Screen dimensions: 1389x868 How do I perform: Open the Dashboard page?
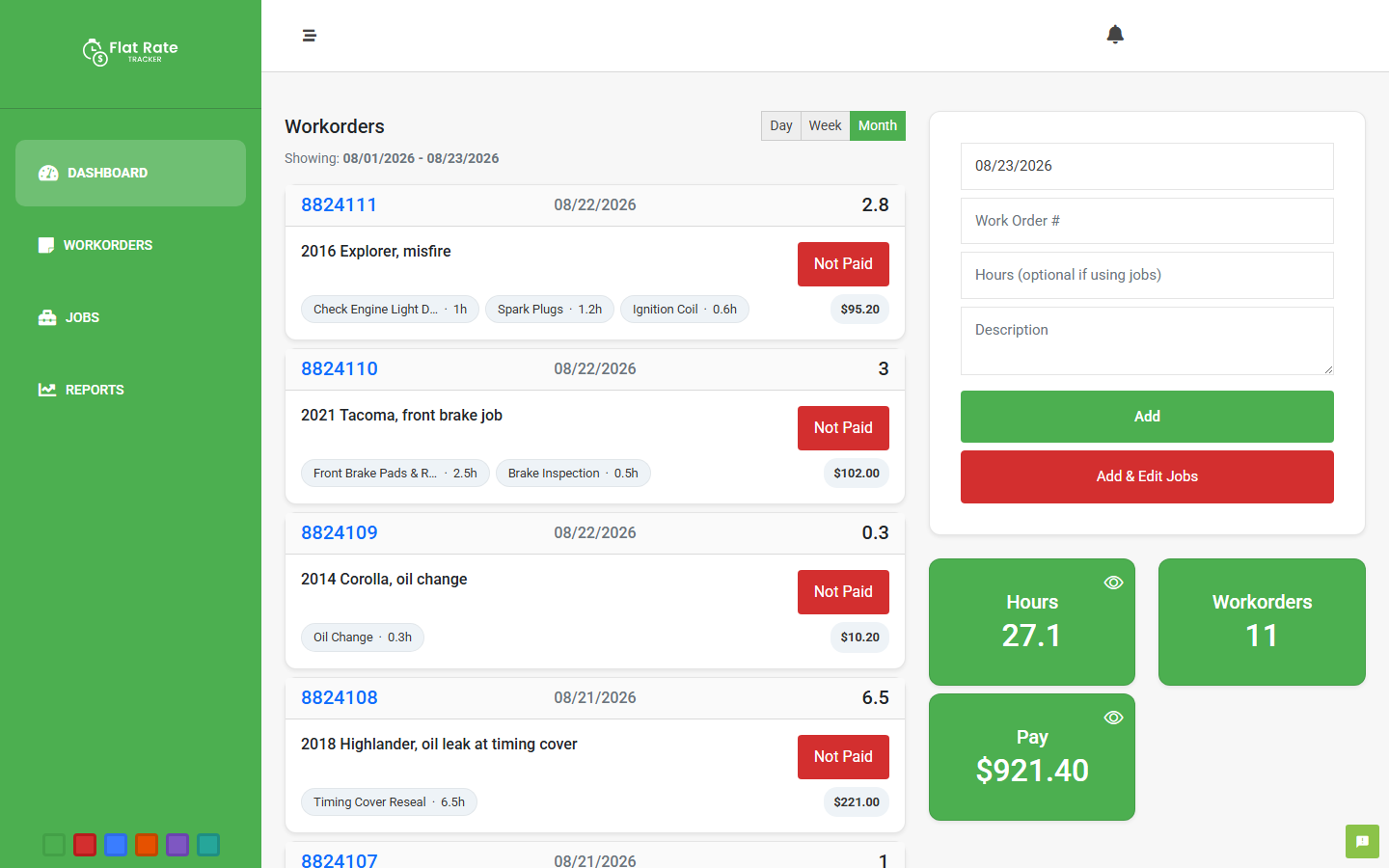[x=130, y=173]
